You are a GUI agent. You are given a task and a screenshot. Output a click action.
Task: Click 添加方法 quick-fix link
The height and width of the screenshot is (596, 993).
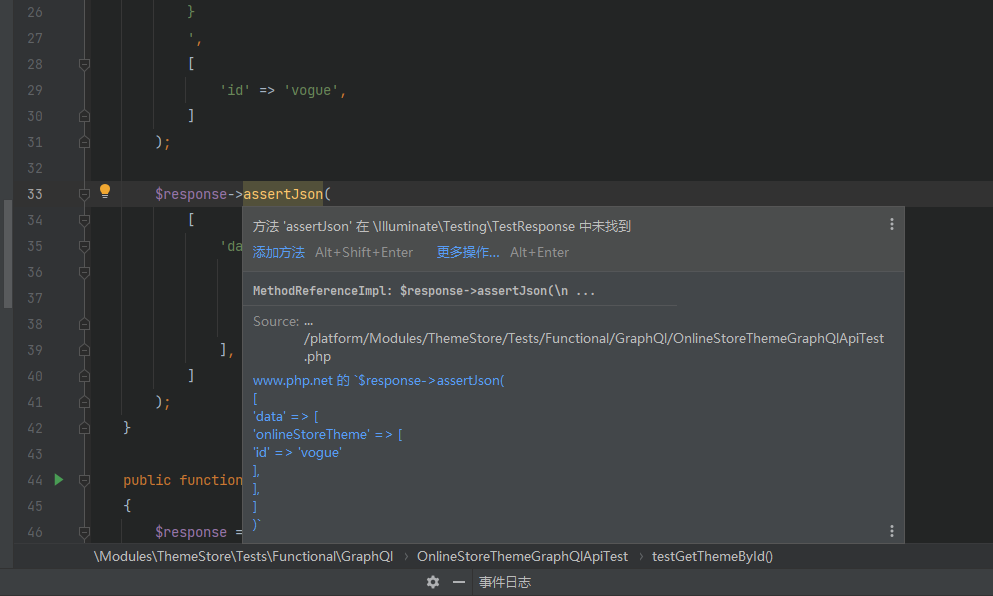(x=278, y=253)
